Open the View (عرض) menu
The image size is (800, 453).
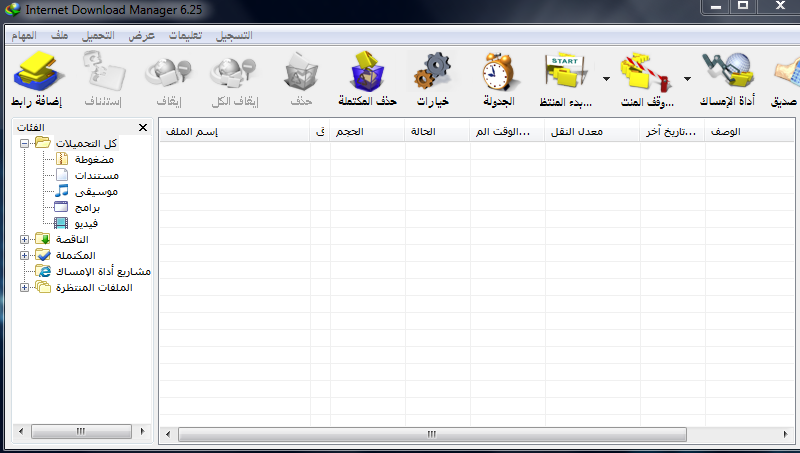[x=141, y=35]
